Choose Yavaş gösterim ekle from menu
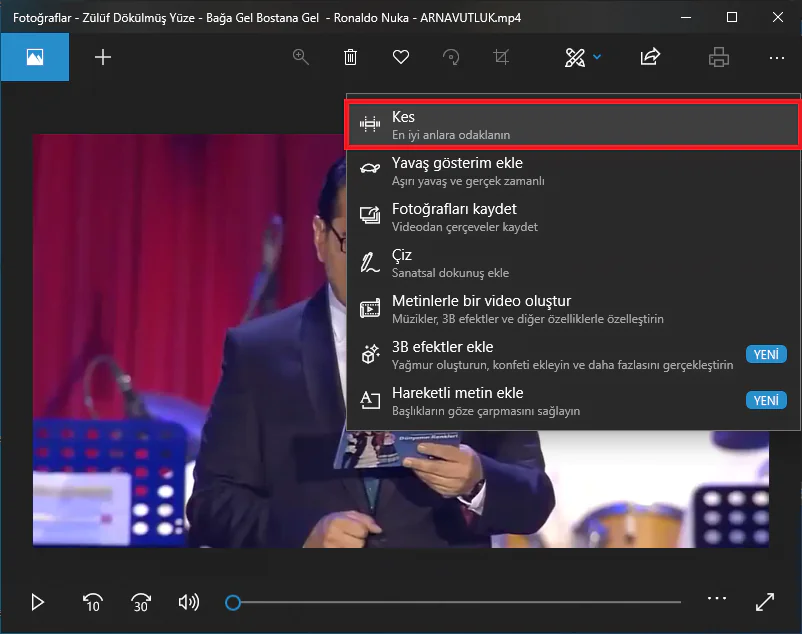Image resolution: width=802 pixels, height=634 pixels. [x=572, y=171]
